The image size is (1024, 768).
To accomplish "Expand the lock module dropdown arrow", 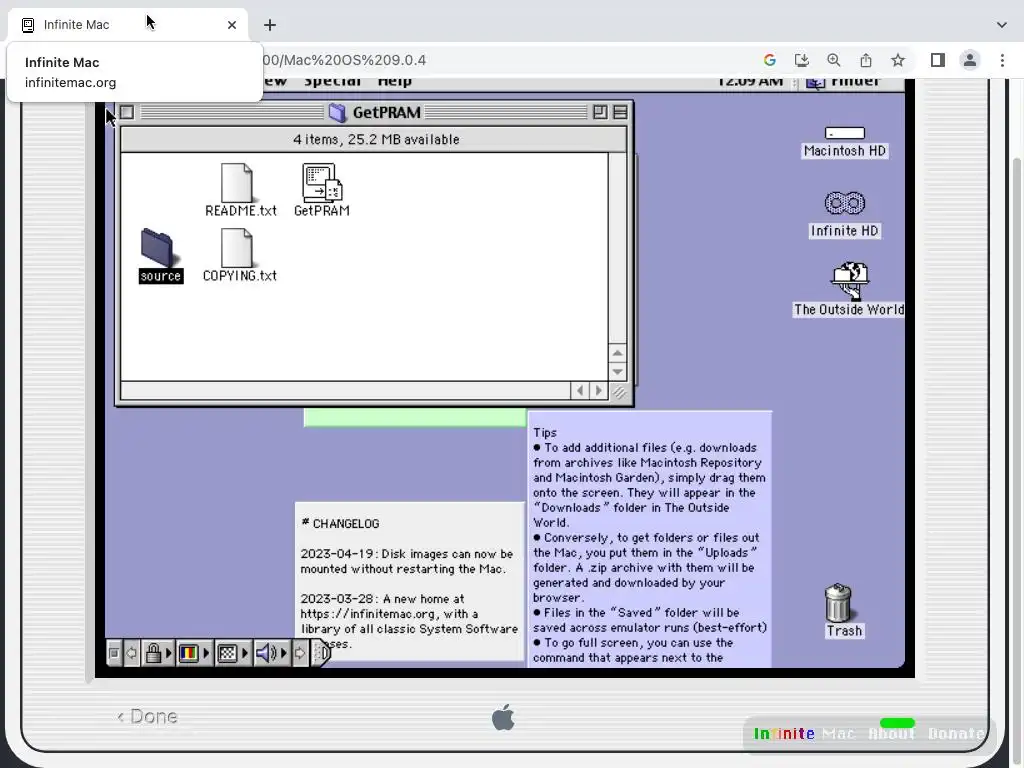I will (x=168, y=653).
